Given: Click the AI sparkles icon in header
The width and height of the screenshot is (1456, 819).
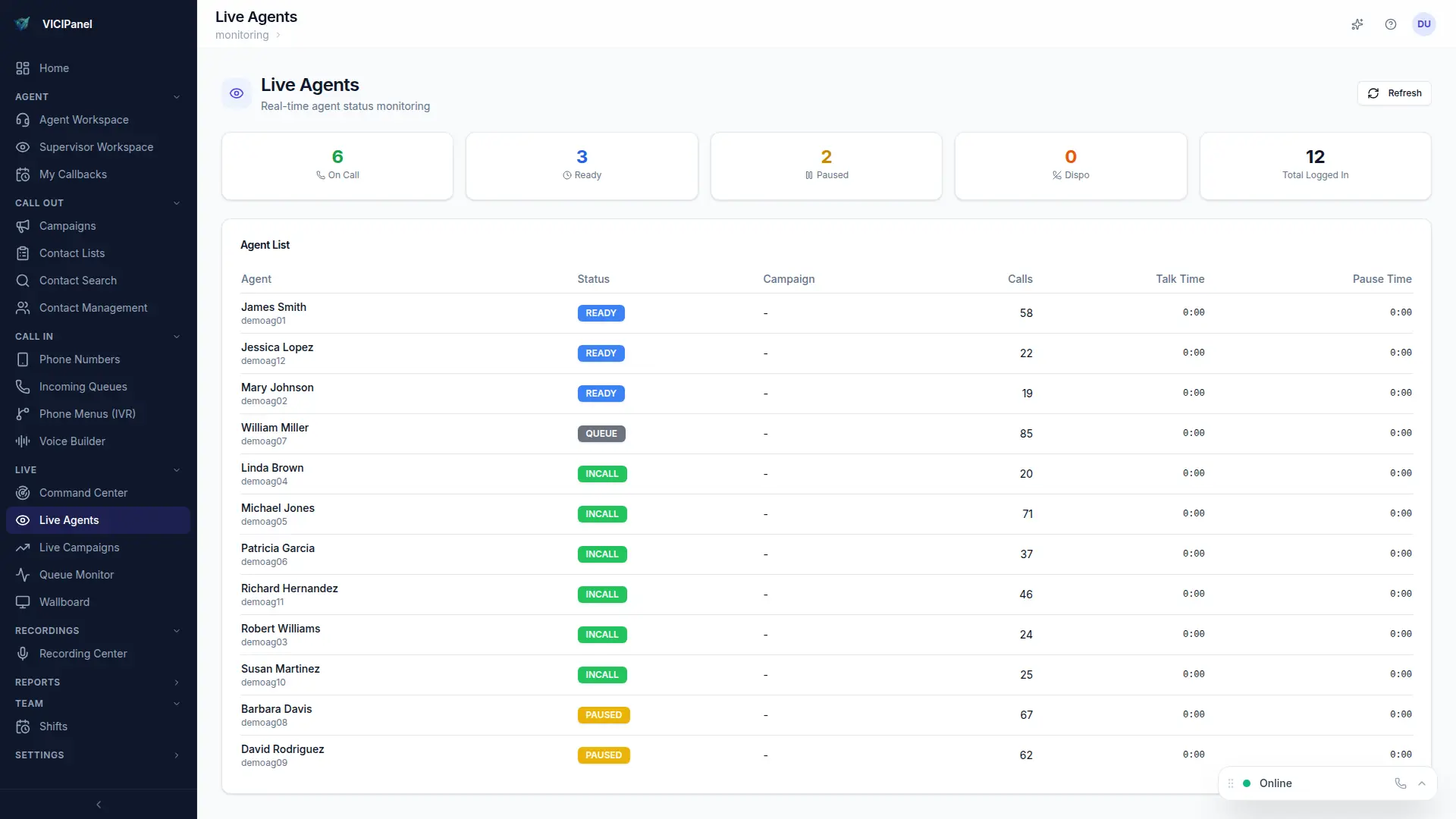Looking at the screenshot, I should click(1357, 24).
